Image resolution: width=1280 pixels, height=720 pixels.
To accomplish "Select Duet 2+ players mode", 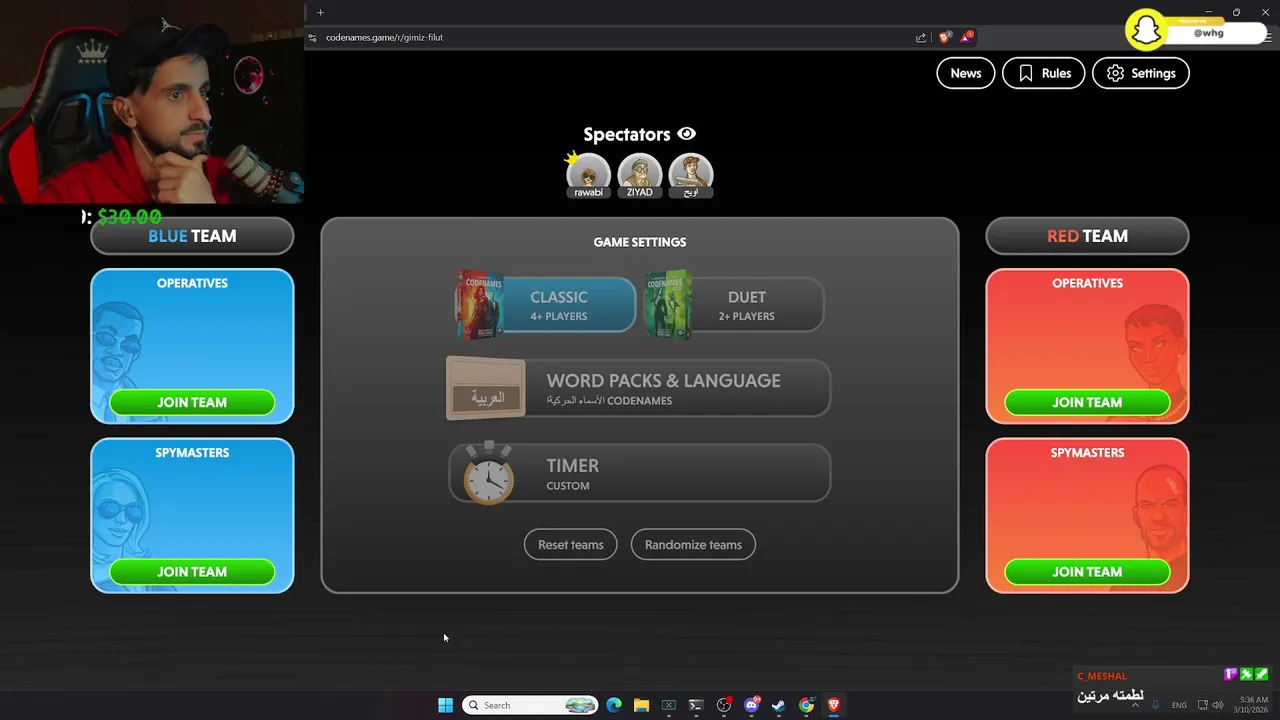I will point(735,305).
